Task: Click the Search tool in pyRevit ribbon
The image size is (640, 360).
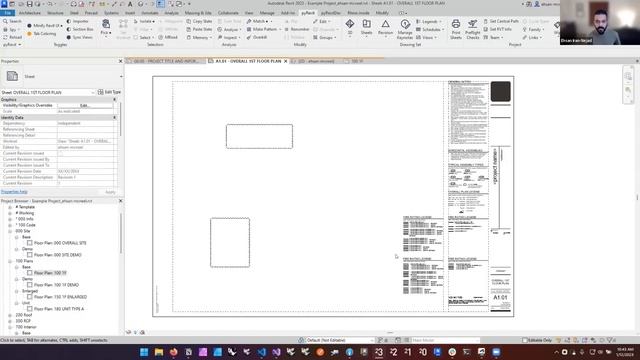Action: pos(12,21)
